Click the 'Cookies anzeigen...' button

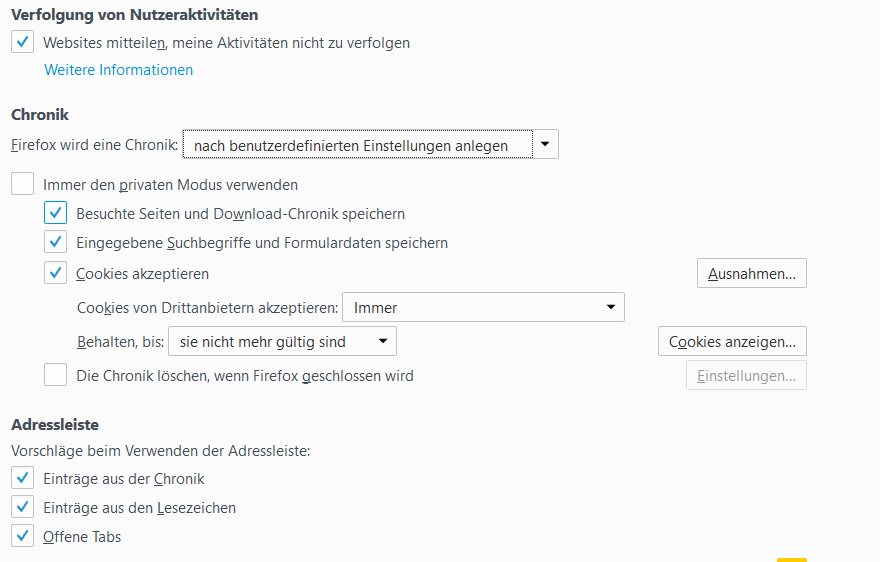[732, 342]
